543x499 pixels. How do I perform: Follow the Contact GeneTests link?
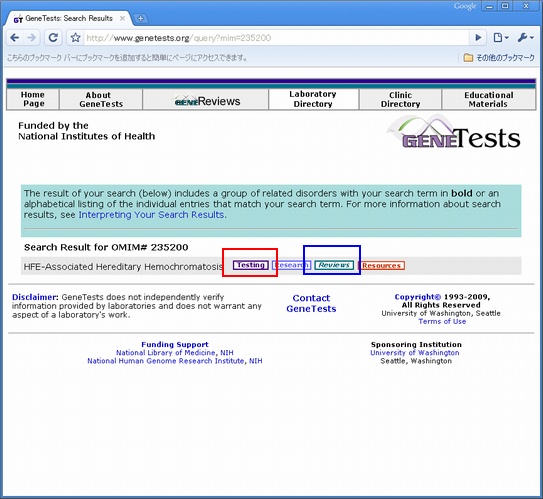[311, 303]
